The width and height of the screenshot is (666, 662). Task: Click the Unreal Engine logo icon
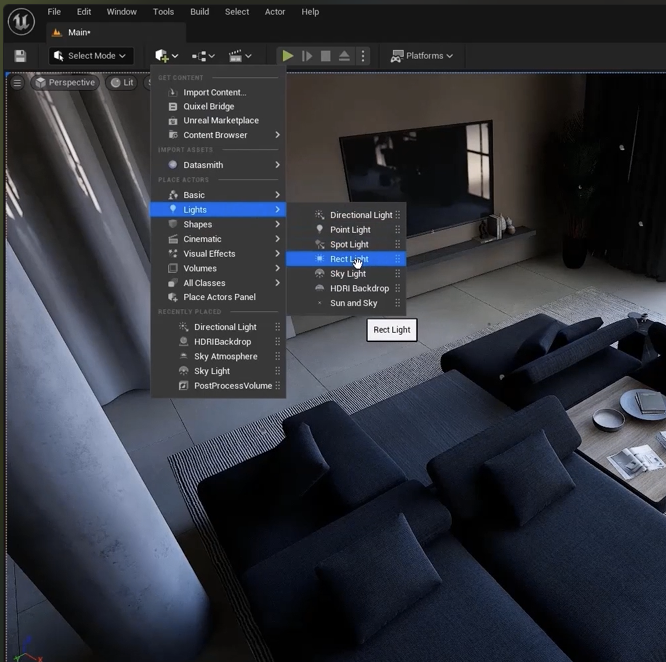[21, 21]
